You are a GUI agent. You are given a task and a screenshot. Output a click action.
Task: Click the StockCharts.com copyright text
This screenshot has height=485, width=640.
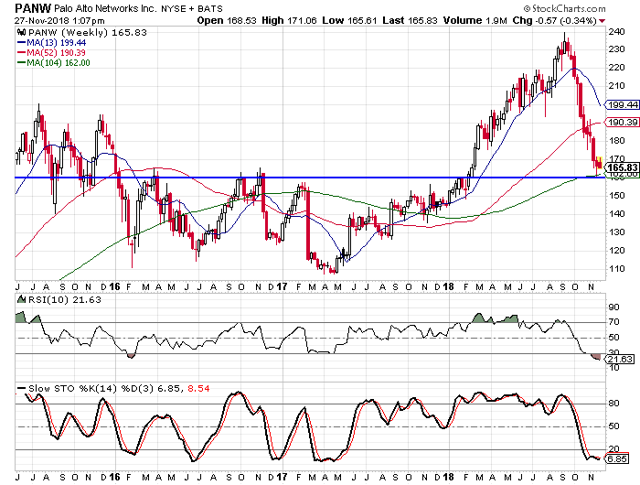pyautogui.click(x=564, y=8)
